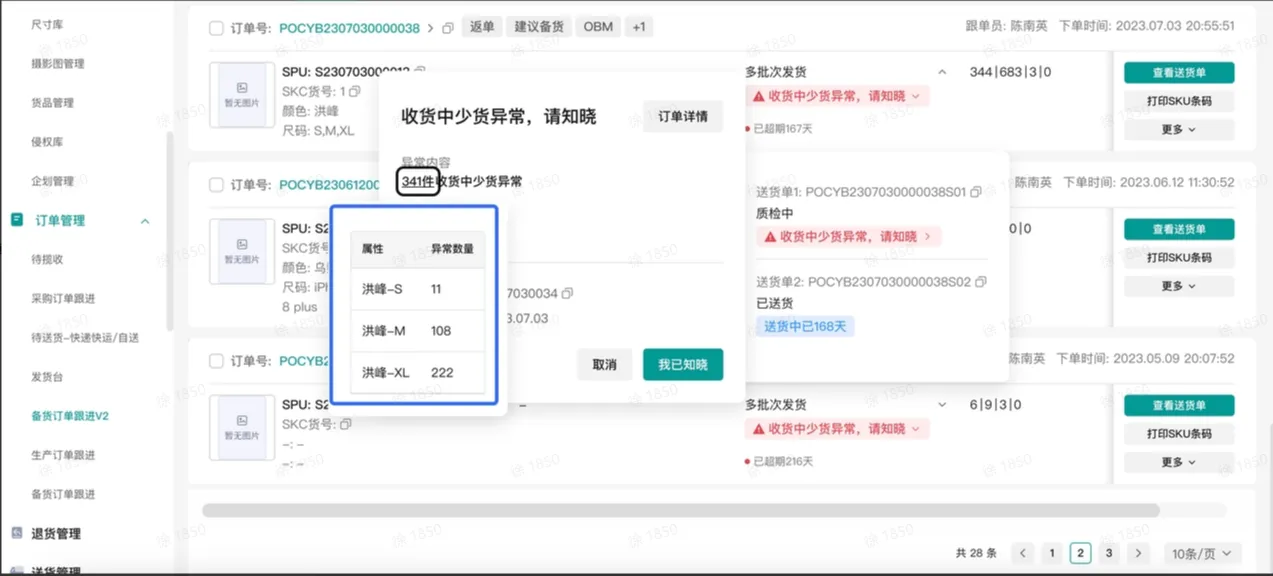Confirm with 我已知晓 button

(683, 365)
